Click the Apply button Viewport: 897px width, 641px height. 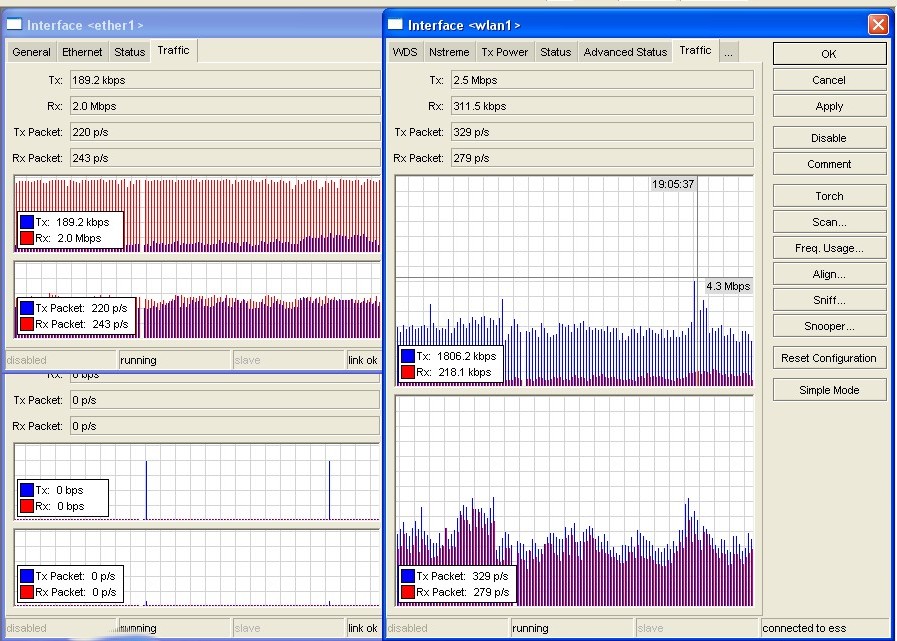click(829, 106)
